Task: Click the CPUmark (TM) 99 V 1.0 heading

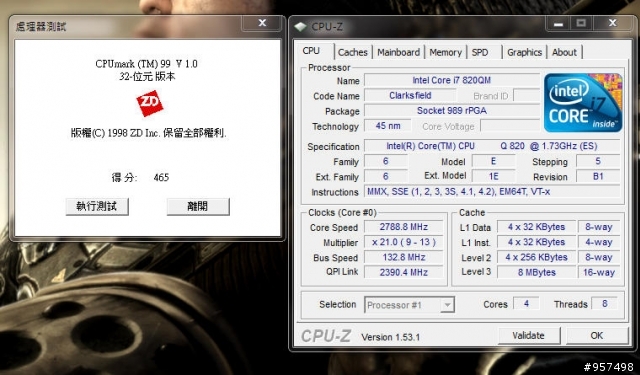Action: click(x=147, y=64)
